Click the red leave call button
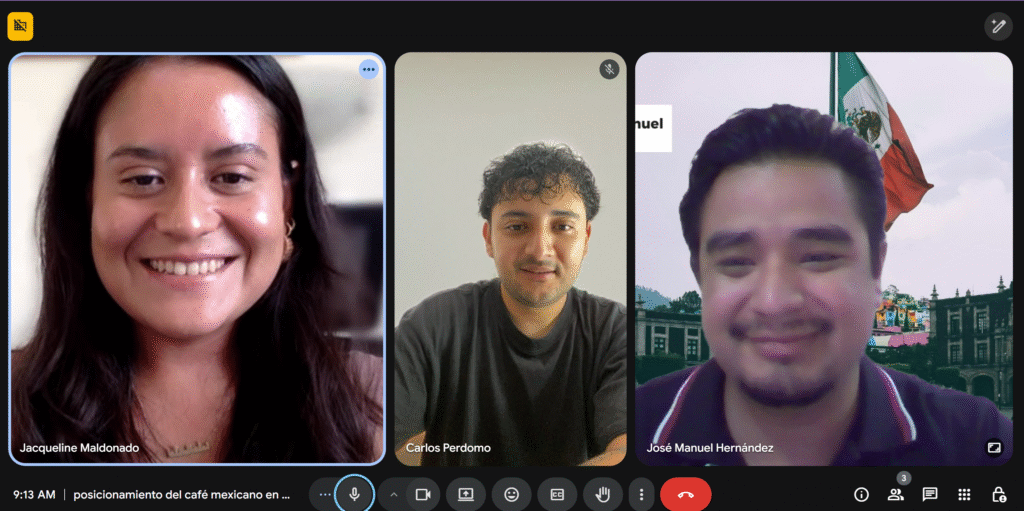1024x511 pixels. click(x=685, y=494)
